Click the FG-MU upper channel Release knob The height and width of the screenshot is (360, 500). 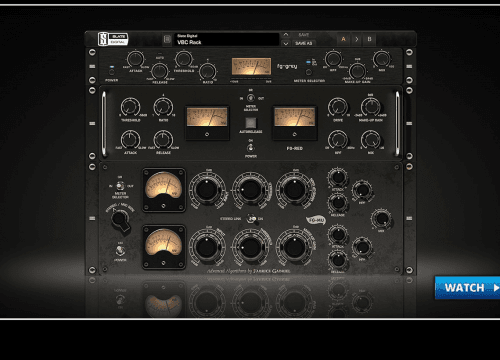pyautogui.click(x=338, y=202)
